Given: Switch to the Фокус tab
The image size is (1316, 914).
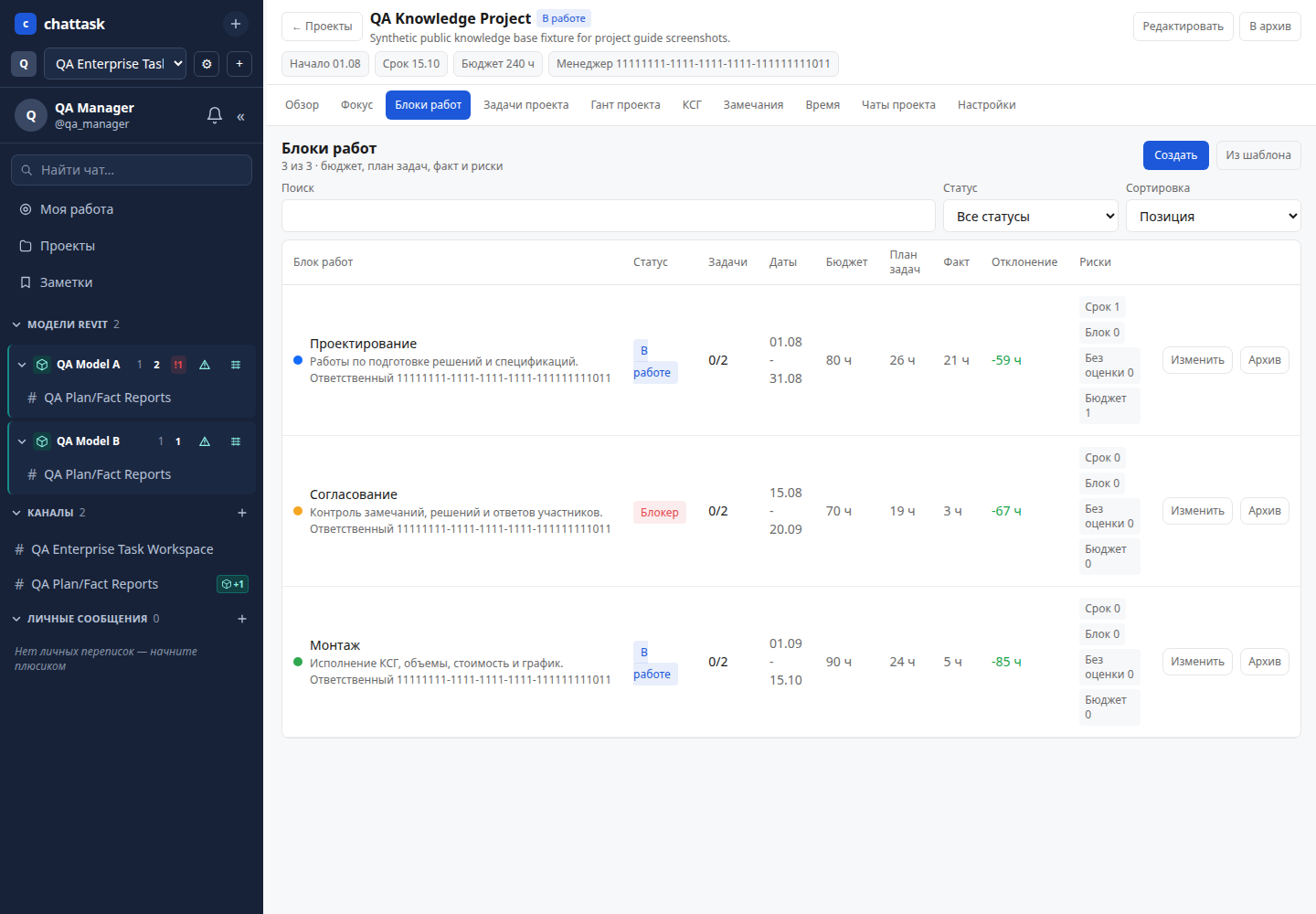Looking at the screenshot, I should tap(356, 105).
